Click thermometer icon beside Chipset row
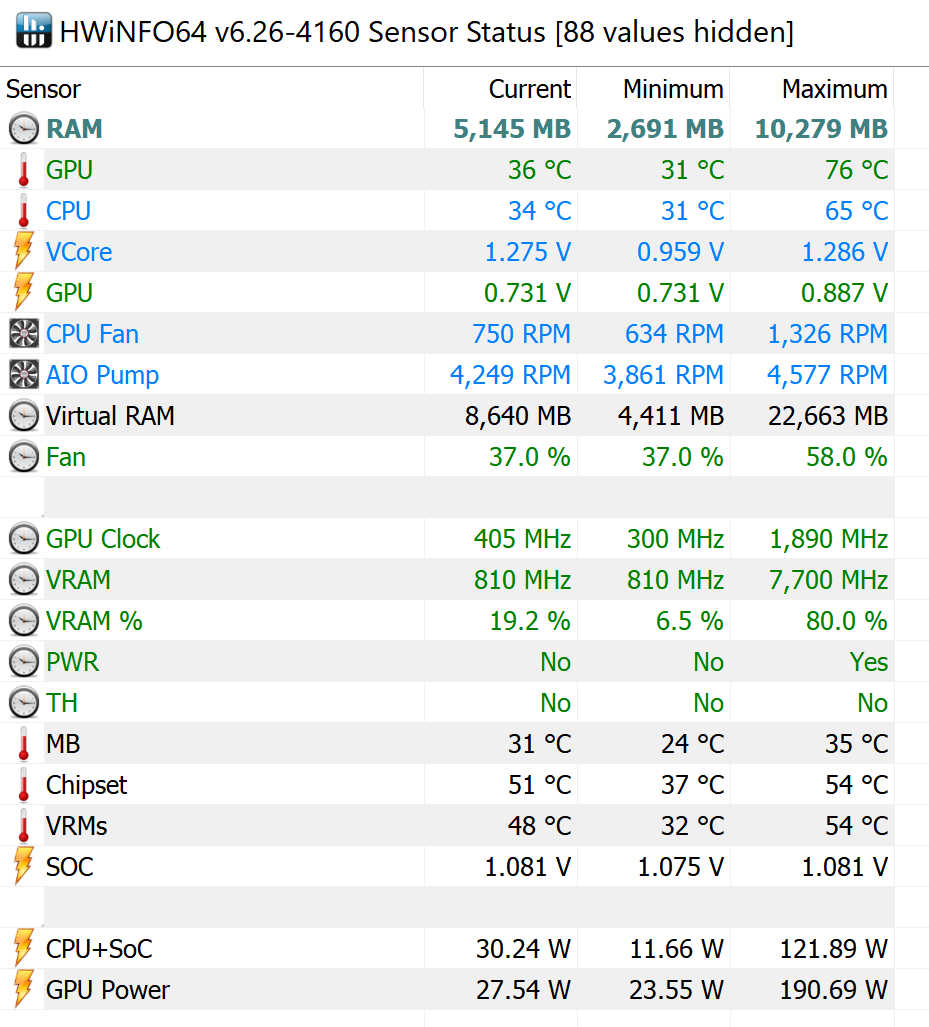This screenshot has width=929, height=1027. pos(24,785)
